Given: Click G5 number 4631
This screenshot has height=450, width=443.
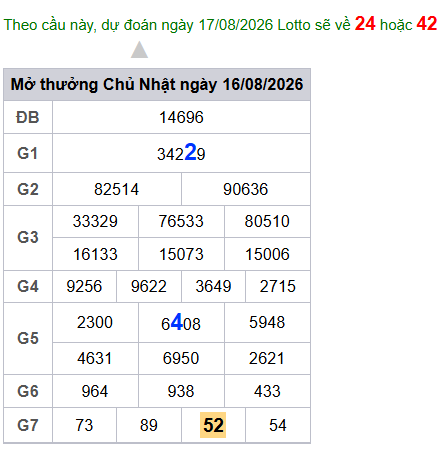Looking at the screenshot, I should point(95,359).
